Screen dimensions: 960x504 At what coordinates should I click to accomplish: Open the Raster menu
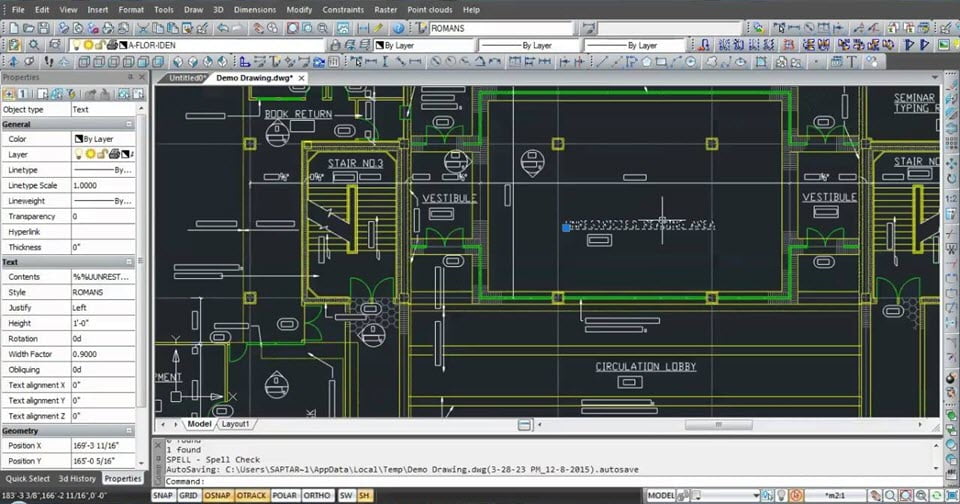tap(386, 10)
